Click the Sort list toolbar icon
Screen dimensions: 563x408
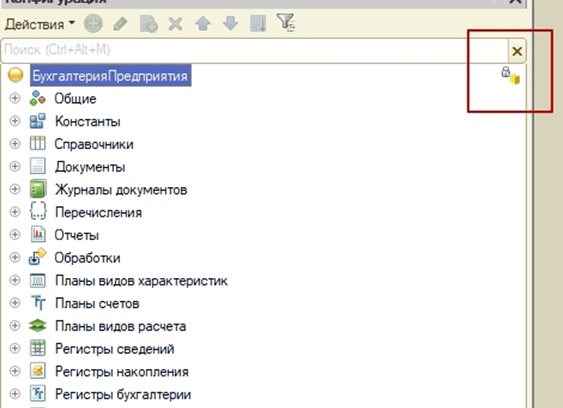pos(258,24)
